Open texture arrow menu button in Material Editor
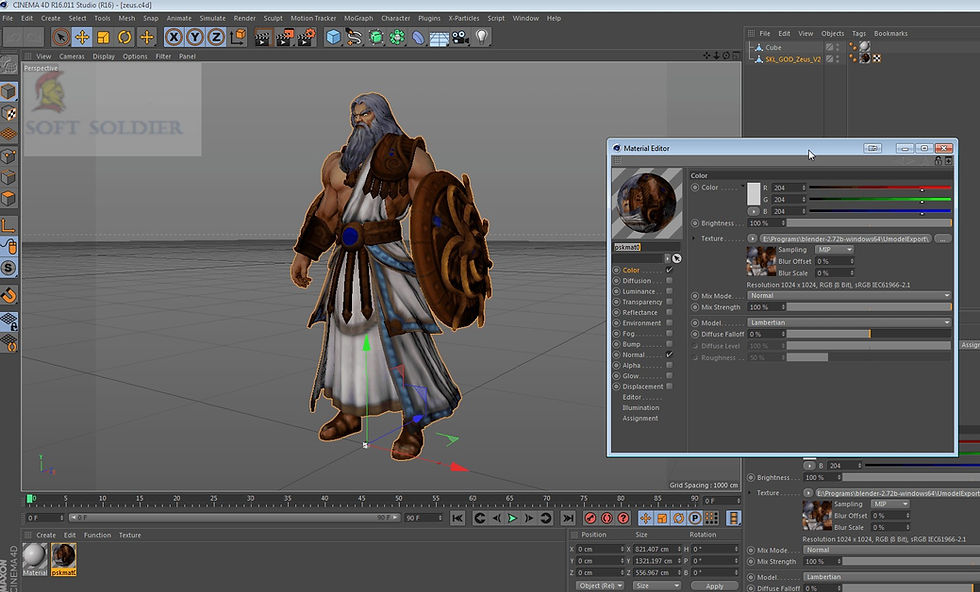 752,238
